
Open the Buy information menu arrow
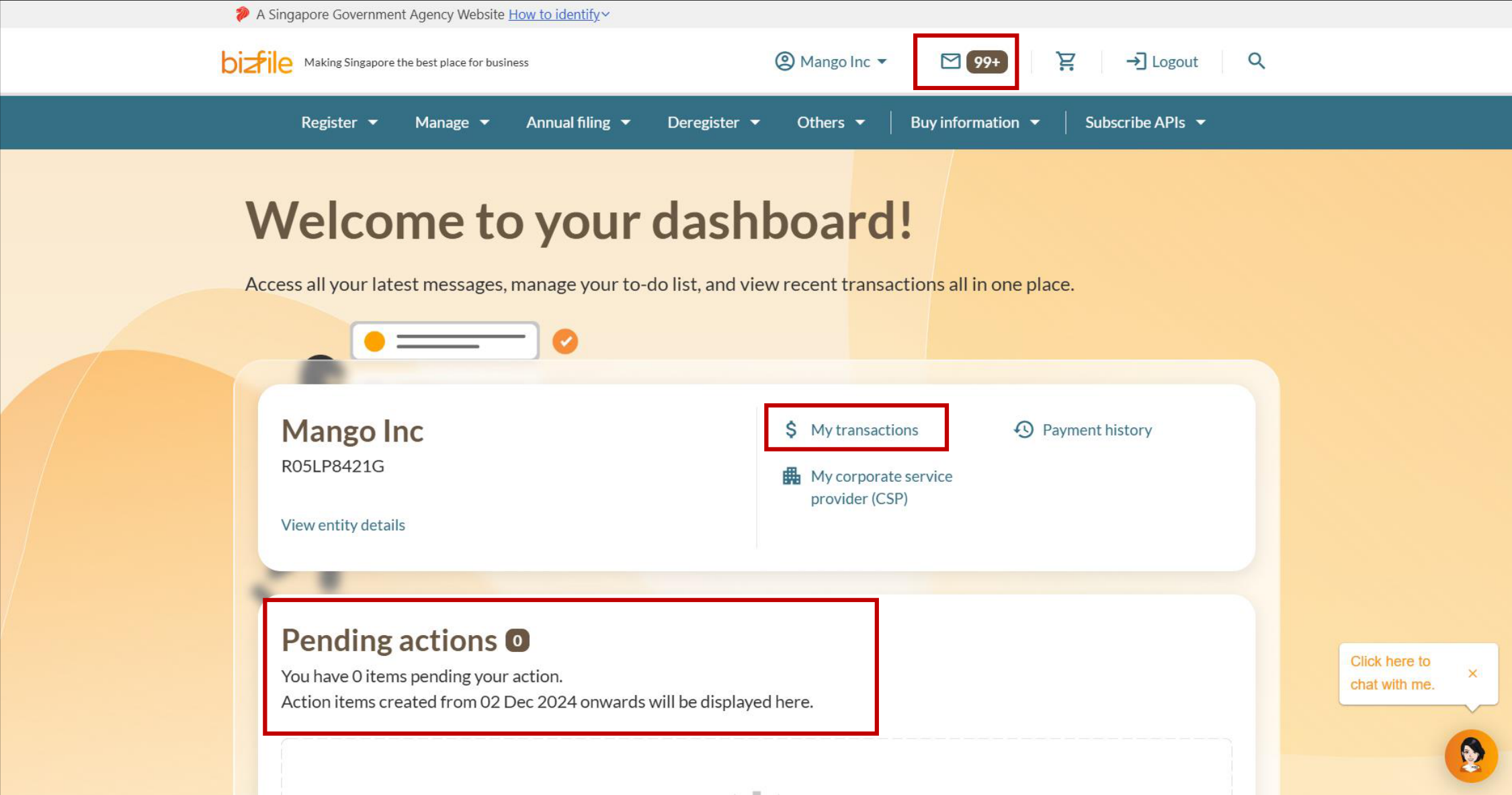pyautogui.click(x=1035, y=122)
